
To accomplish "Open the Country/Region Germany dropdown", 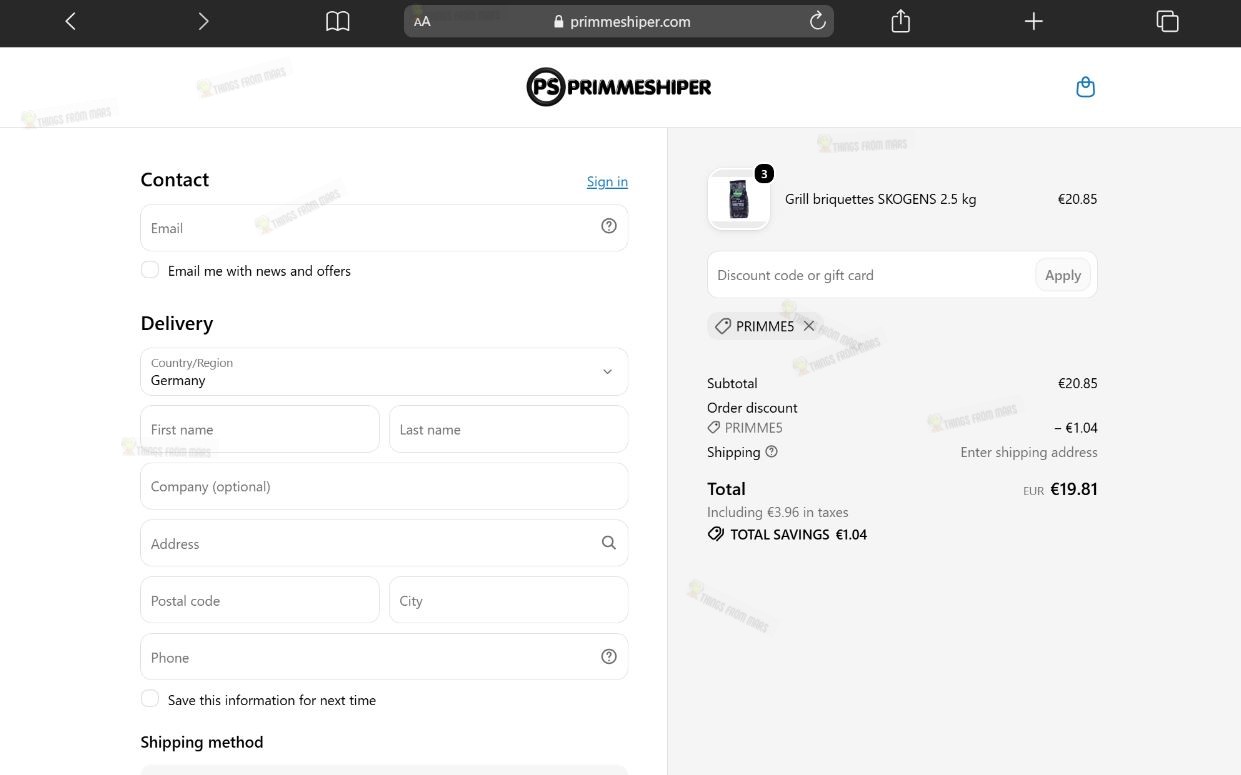I will point(384,372).
